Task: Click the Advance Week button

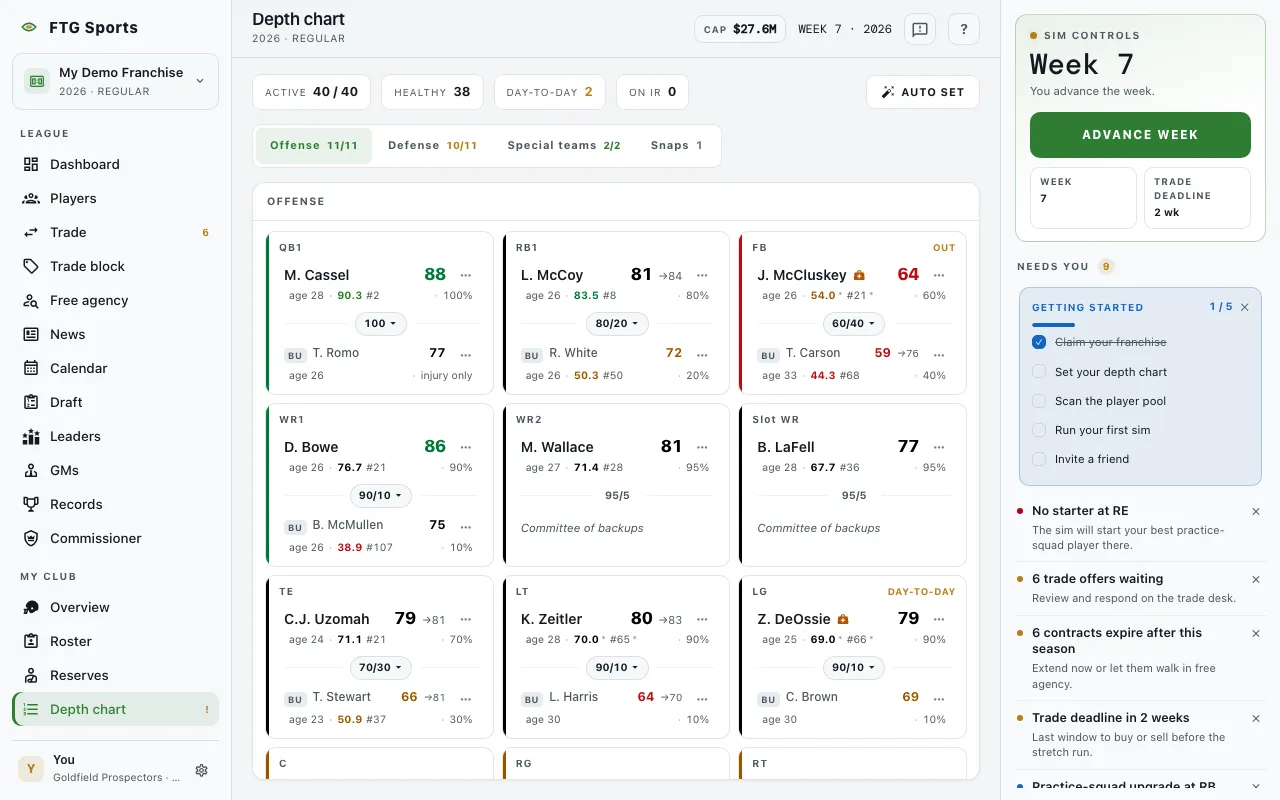Action: tap(1140, 135)
